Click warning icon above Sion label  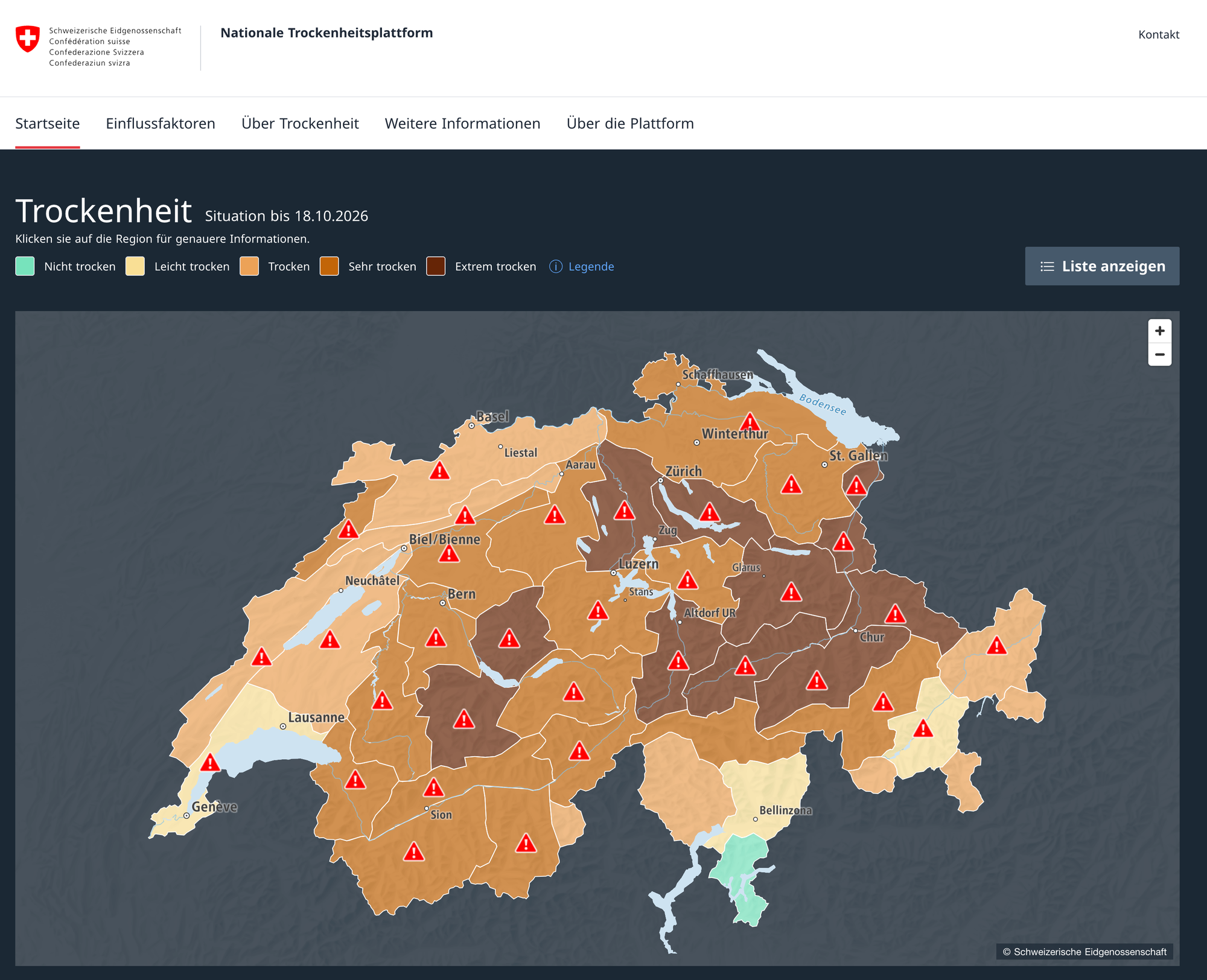click(x=433, y=787)
